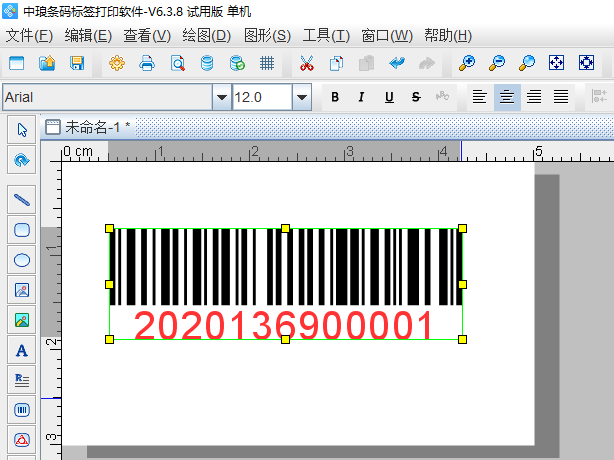Screen dimensions: 614x460
Task: Select center text alignment button
Action: [508, 97]
